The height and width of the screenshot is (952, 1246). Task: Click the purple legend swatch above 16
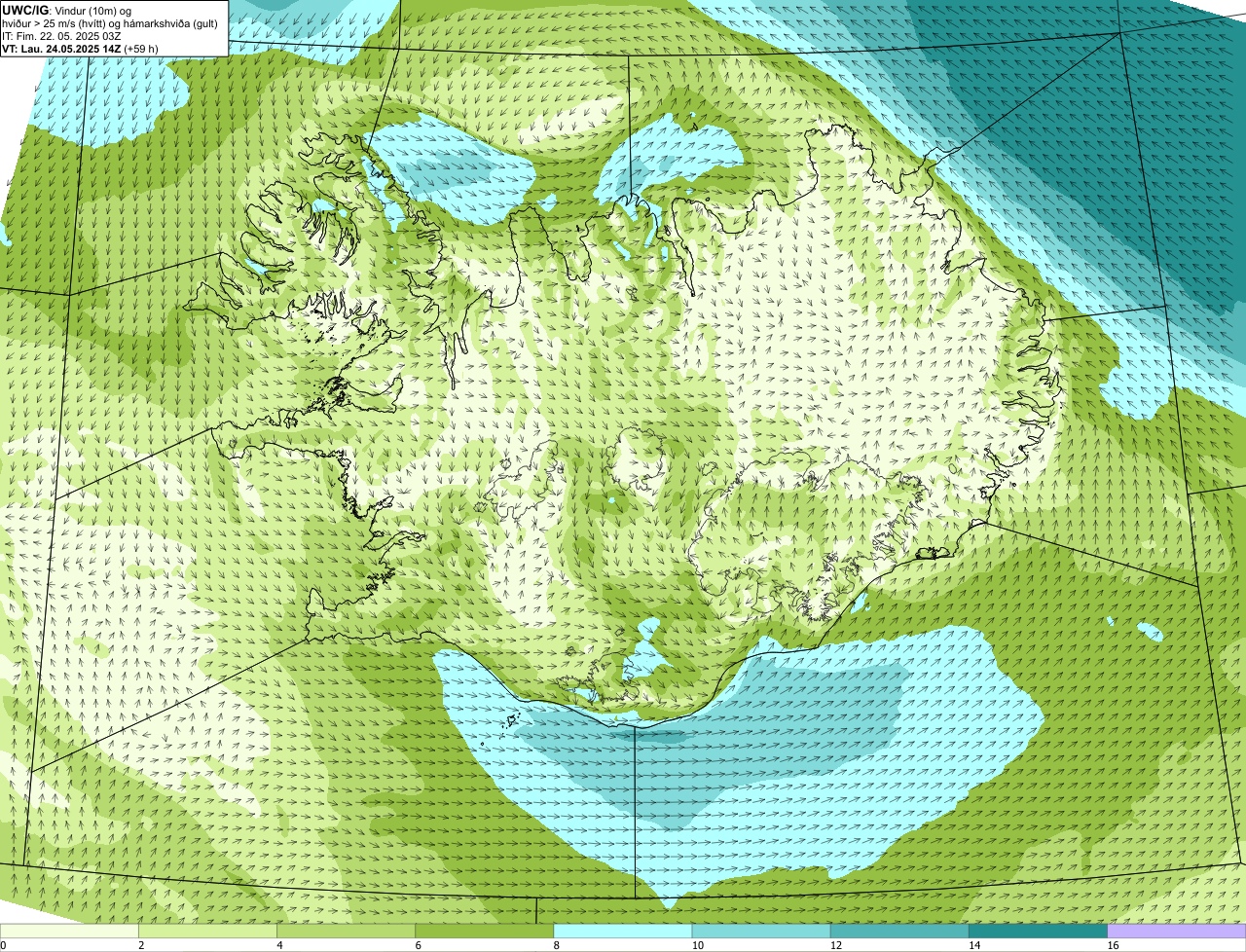pos(1177,932)
